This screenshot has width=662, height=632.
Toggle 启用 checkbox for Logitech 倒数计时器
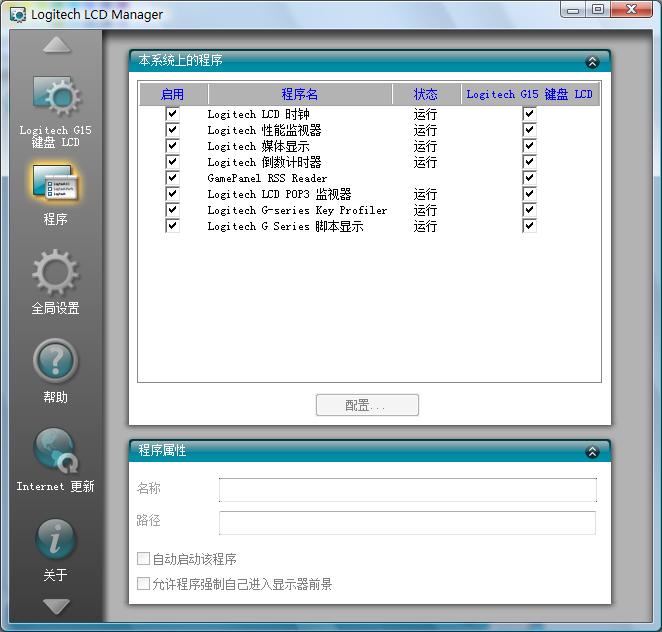coord(172,162)
